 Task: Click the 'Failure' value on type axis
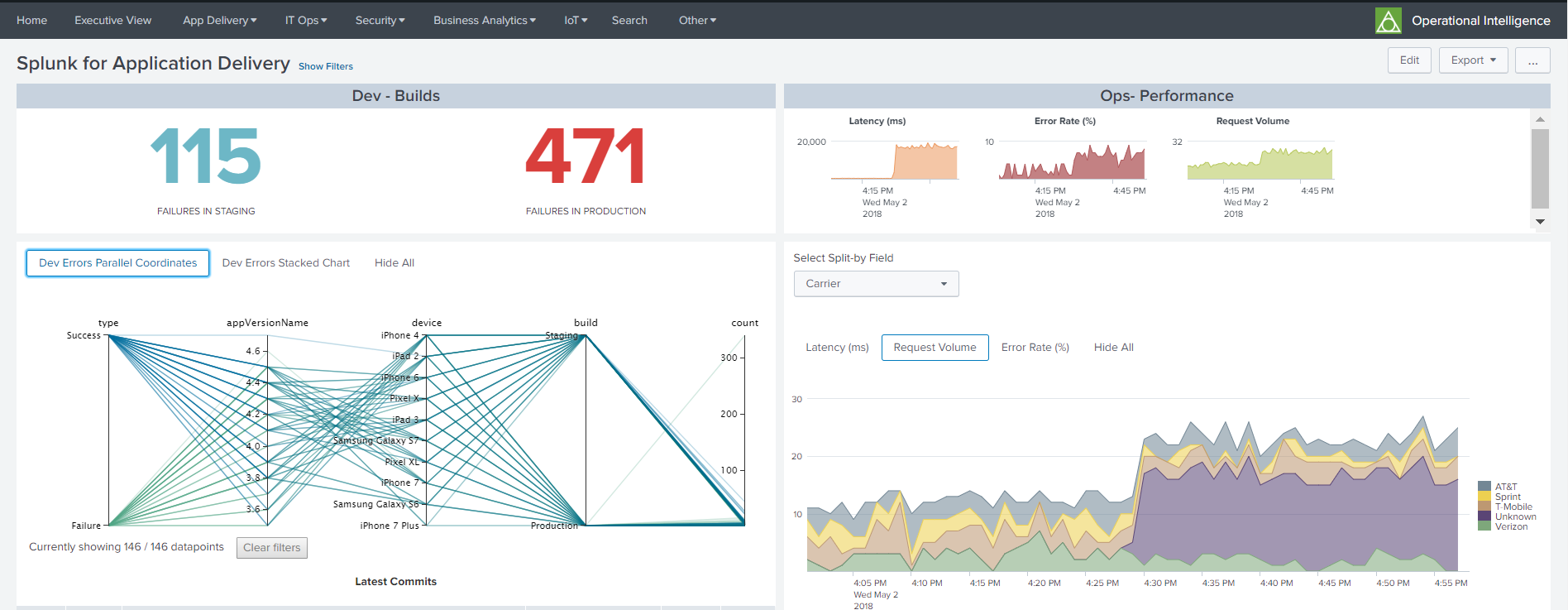point(86,526)
